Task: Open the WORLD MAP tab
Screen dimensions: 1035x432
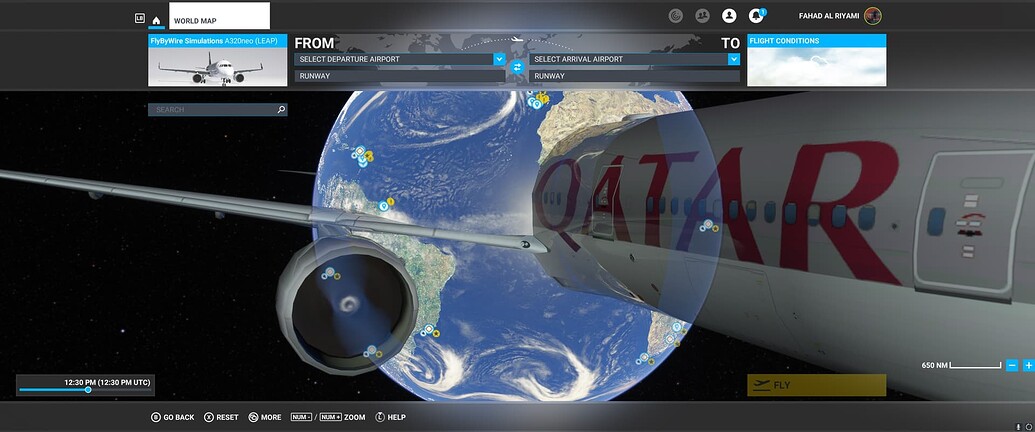Action: tap(219, 16)
